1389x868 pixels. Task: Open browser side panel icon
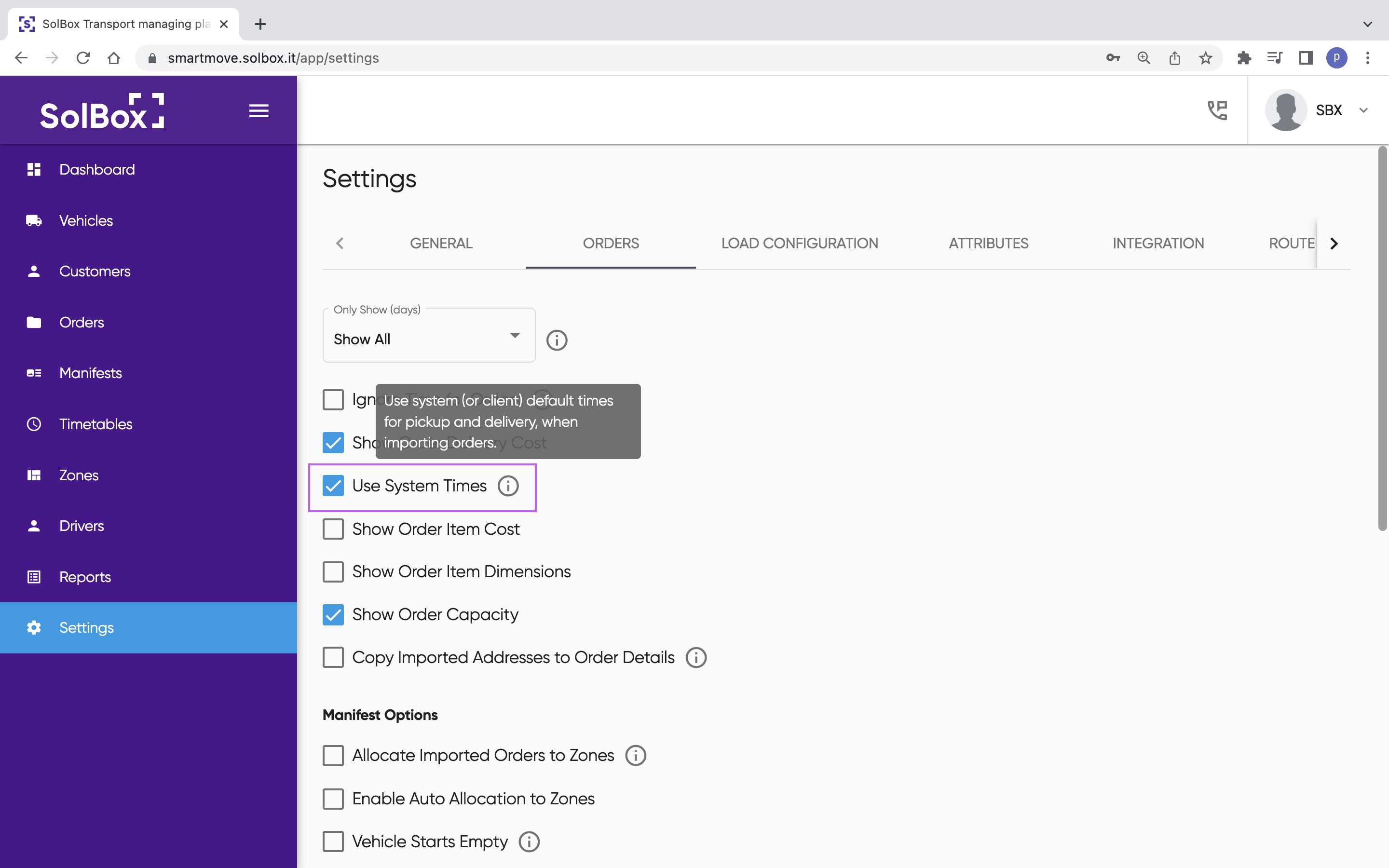[x=1306, y=58]
